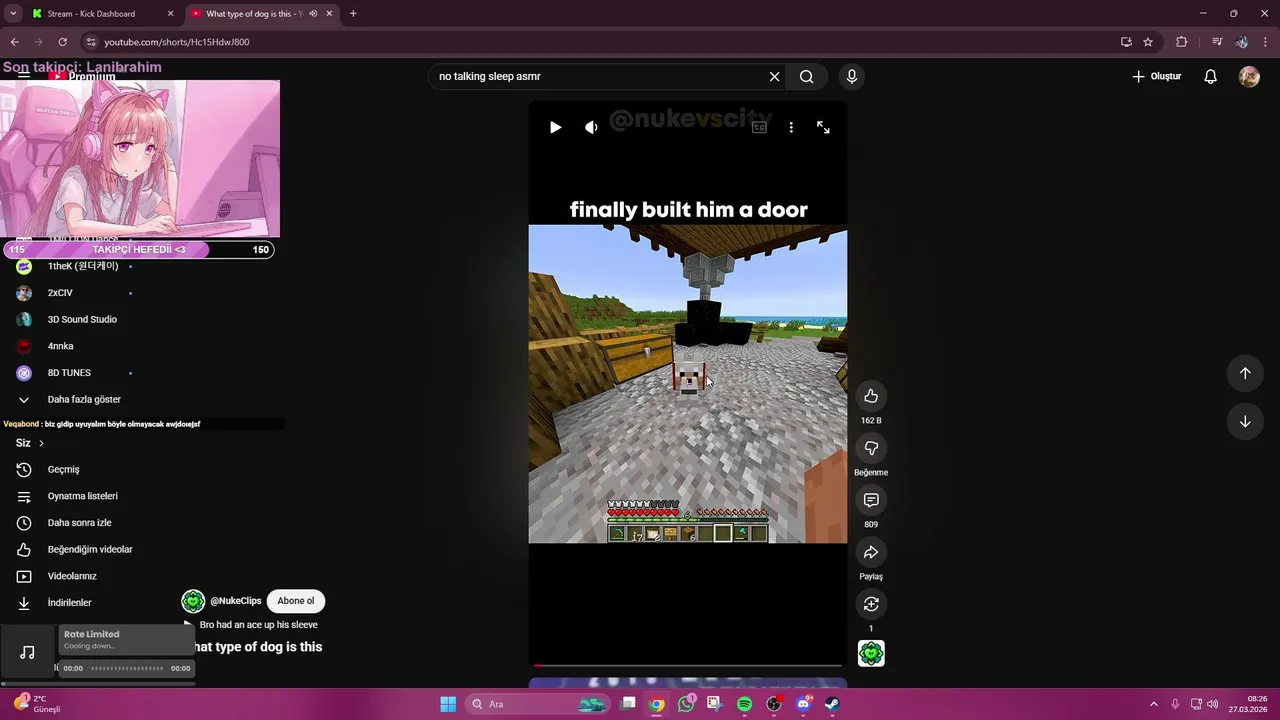Open the 4nnka subscription channel

(60, 346)
